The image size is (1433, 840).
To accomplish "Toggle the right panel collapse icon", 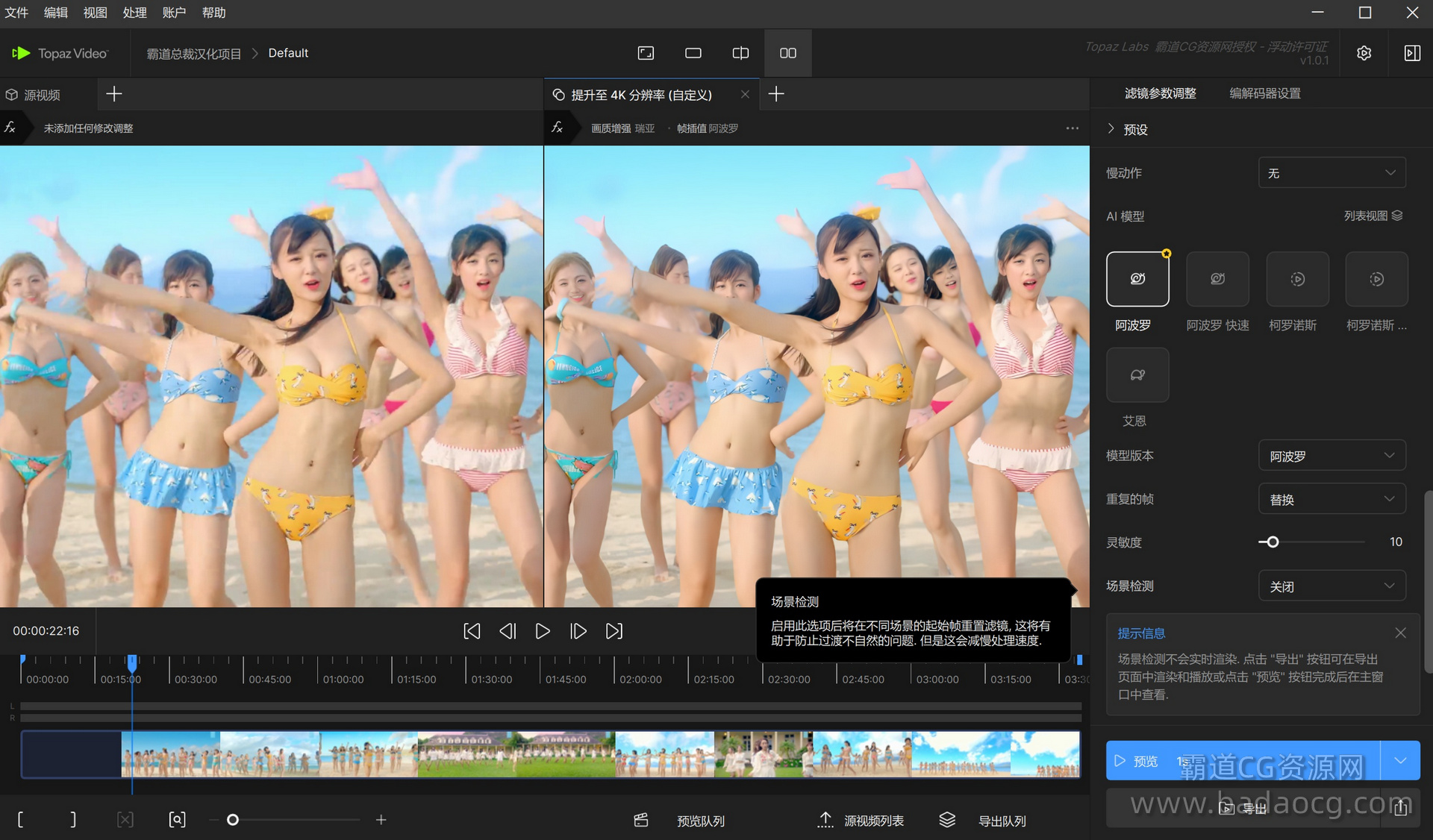I will click(x=1411, y=53).
